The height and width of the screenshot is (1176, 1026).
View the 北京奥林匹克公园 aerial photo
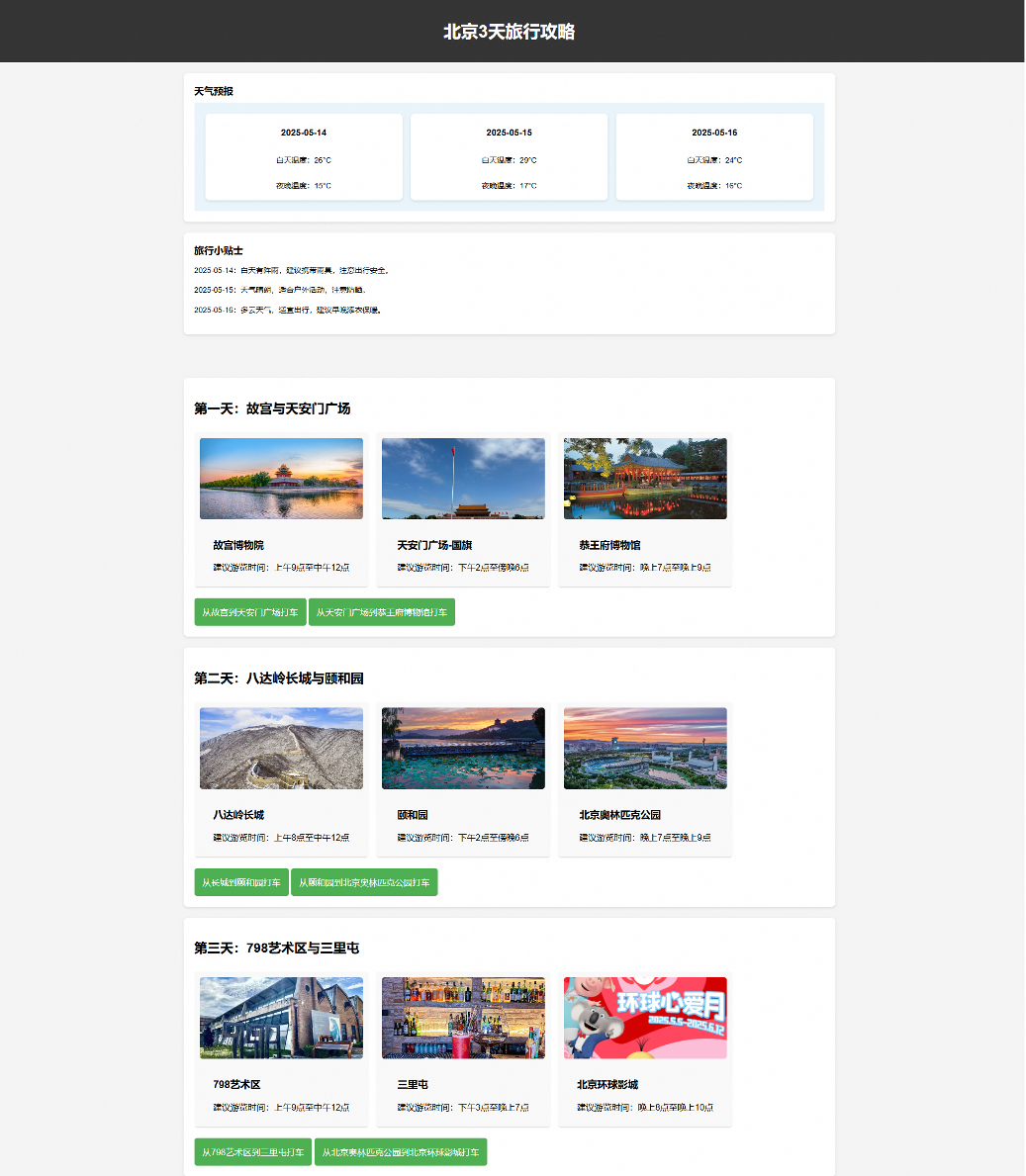(x=646, y=749)
